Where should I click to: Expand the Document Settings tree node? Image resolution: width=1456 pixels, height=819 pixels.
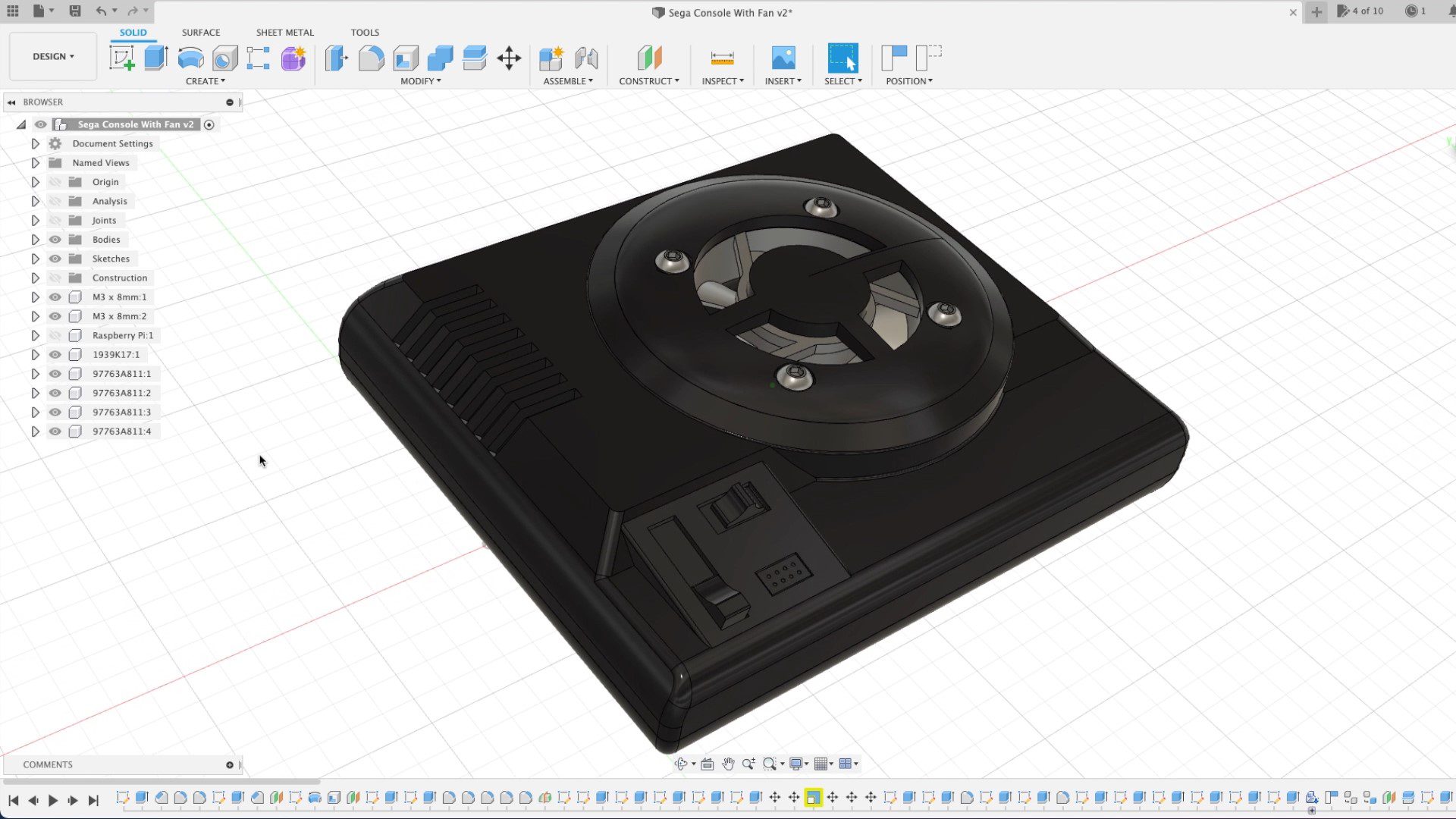point(35,143)
